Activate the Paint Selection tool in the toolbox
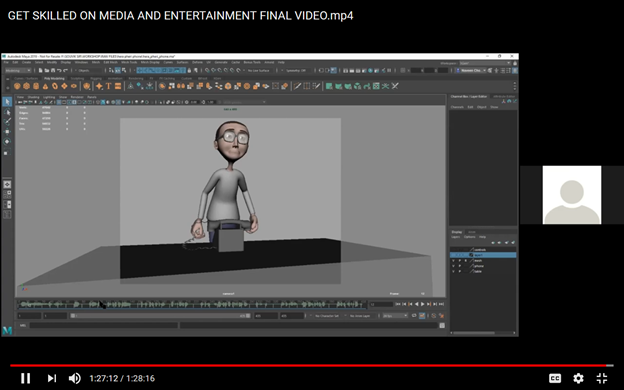 pyautogui.click(x=7, y=122)
